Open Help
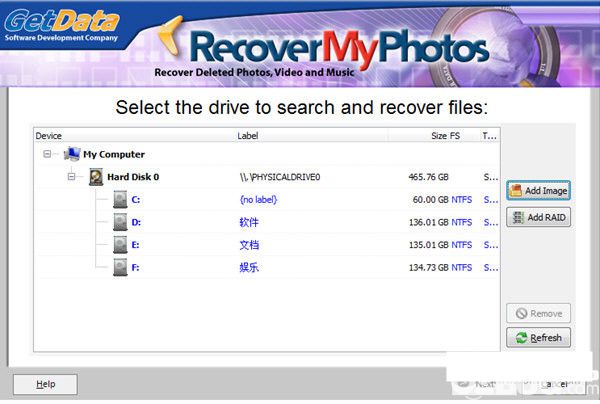The image size is (600, 404). (x=45, y=384)
